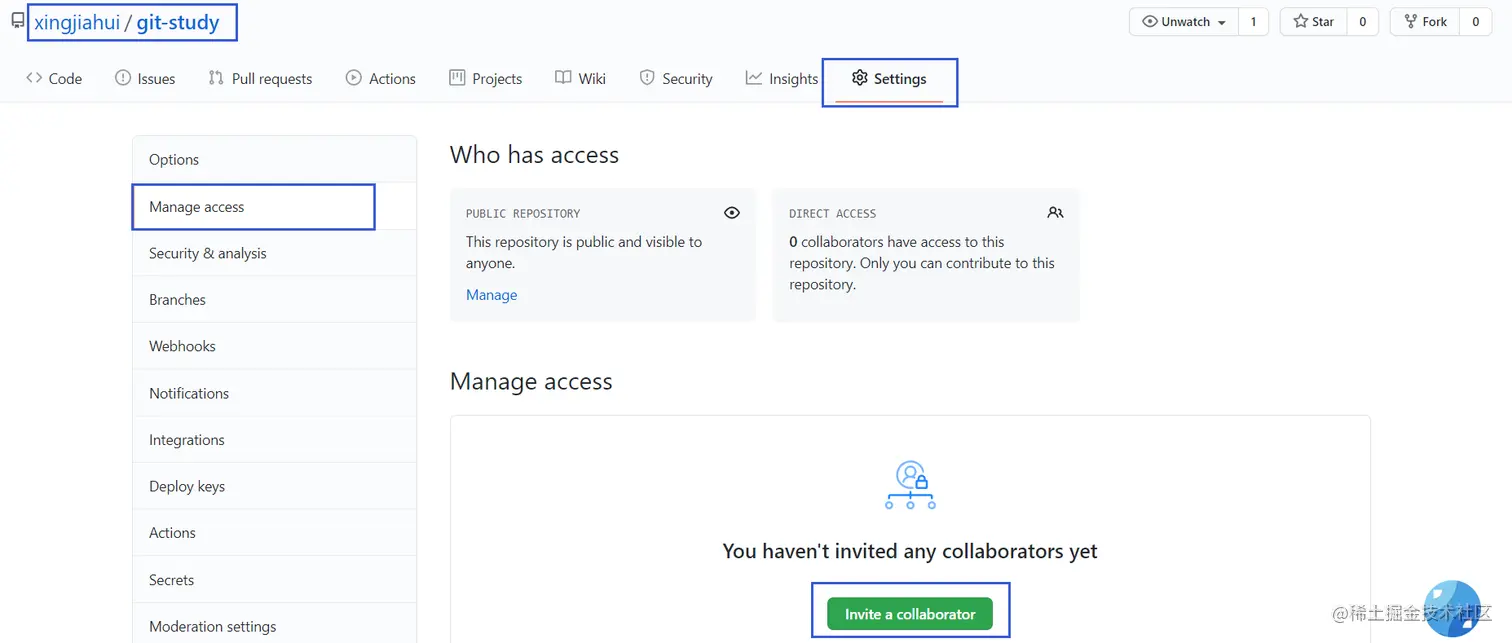
Task: Open Actions in the settings sidebar
Action: [274, 533]
